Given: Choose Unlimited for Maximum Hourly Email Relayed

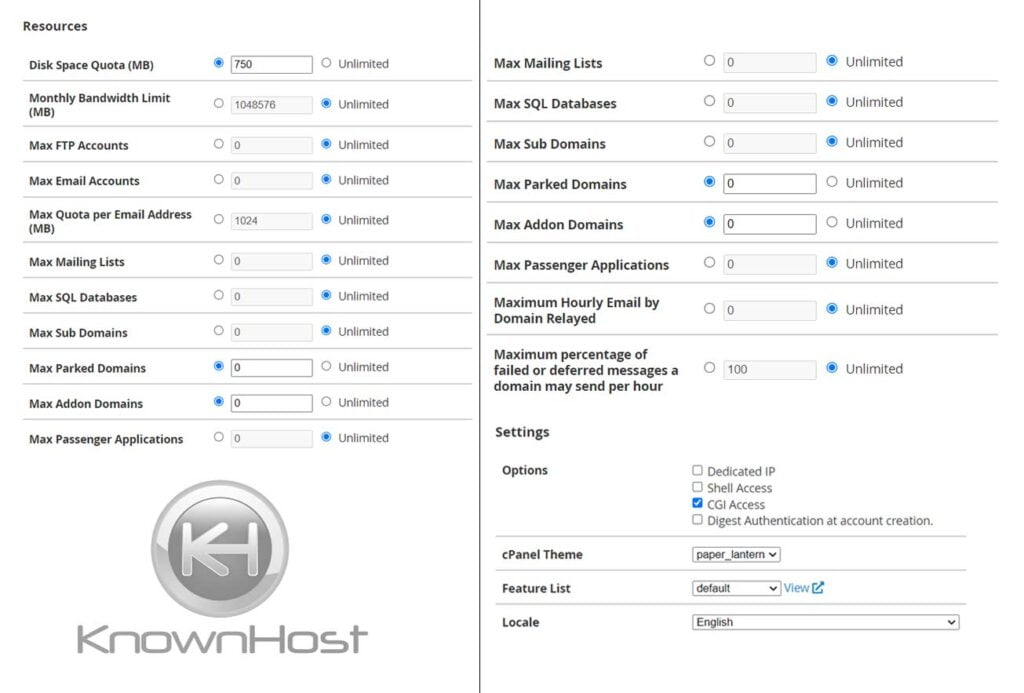Looking at the screenshot, I should tap(832, 309).
